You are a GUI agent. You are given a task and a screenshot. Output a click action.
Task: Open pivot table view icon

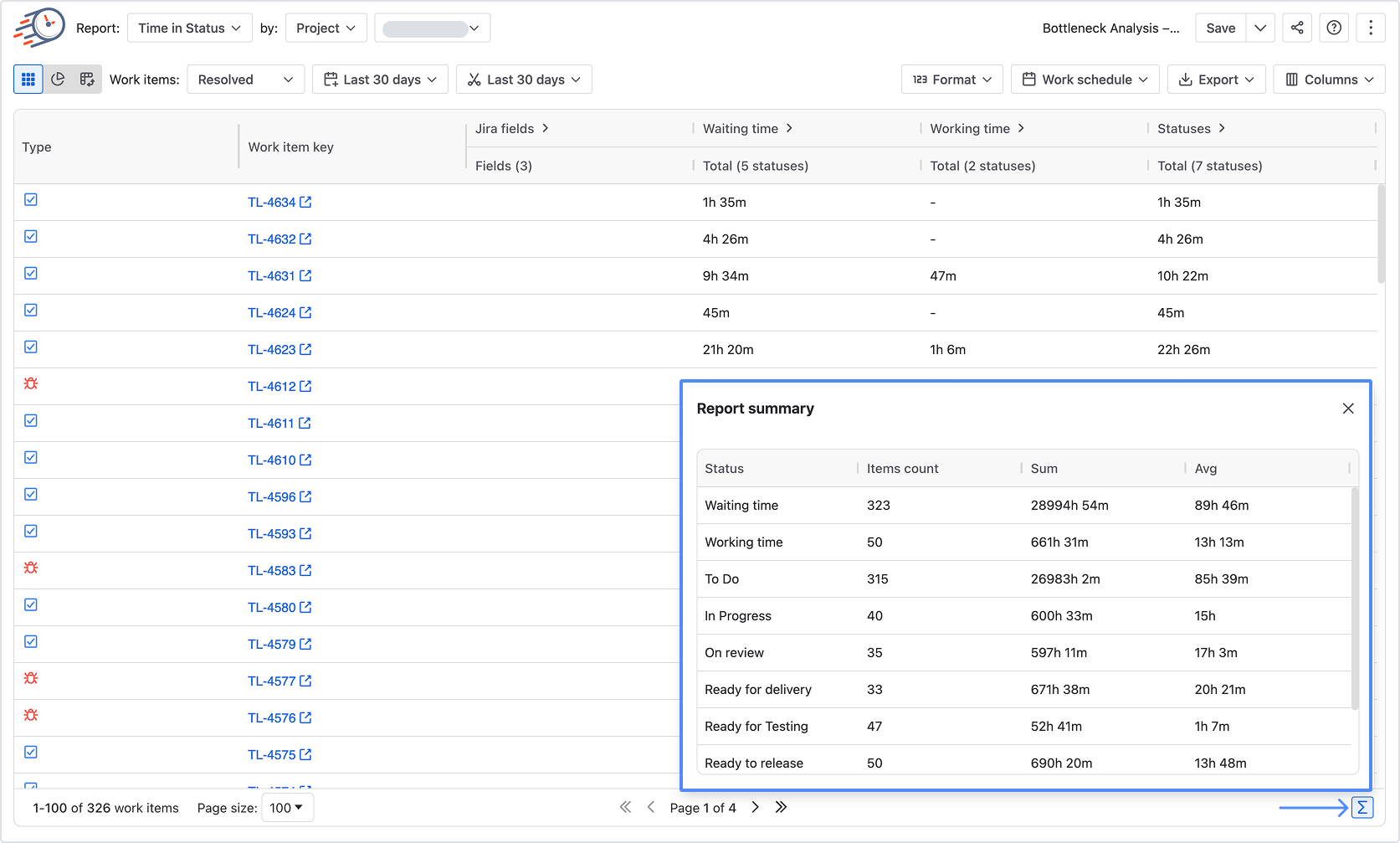pyautogui.click(x=87, y=80)
